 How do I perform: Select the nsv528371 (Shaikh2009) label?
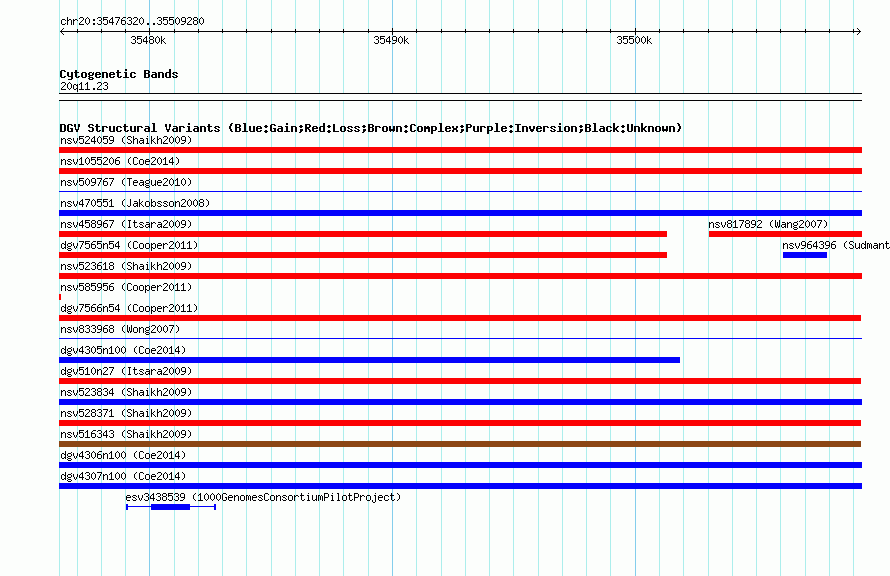point(126,413)
